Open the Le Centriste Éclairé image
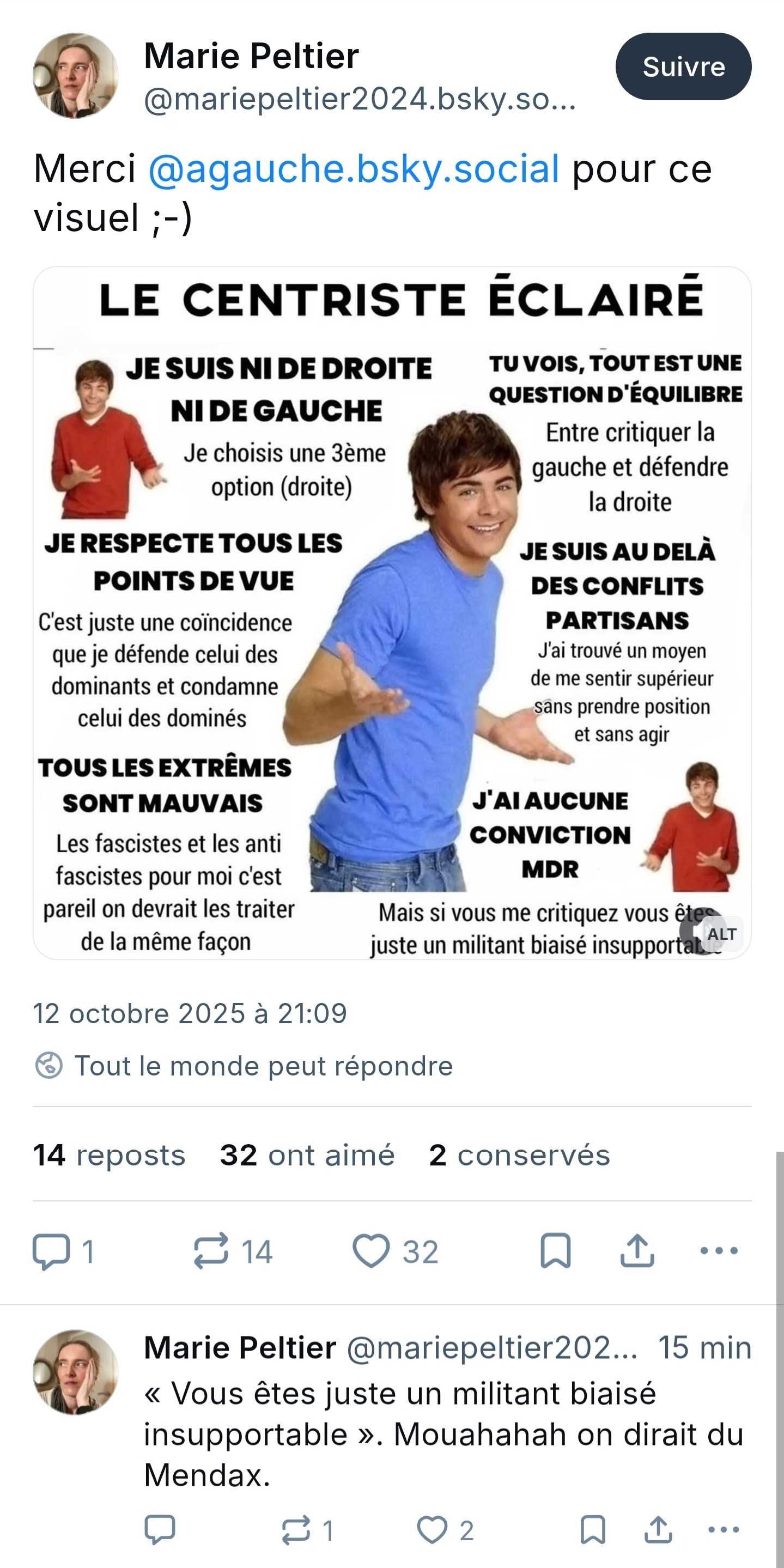 (x=392, y=612)
